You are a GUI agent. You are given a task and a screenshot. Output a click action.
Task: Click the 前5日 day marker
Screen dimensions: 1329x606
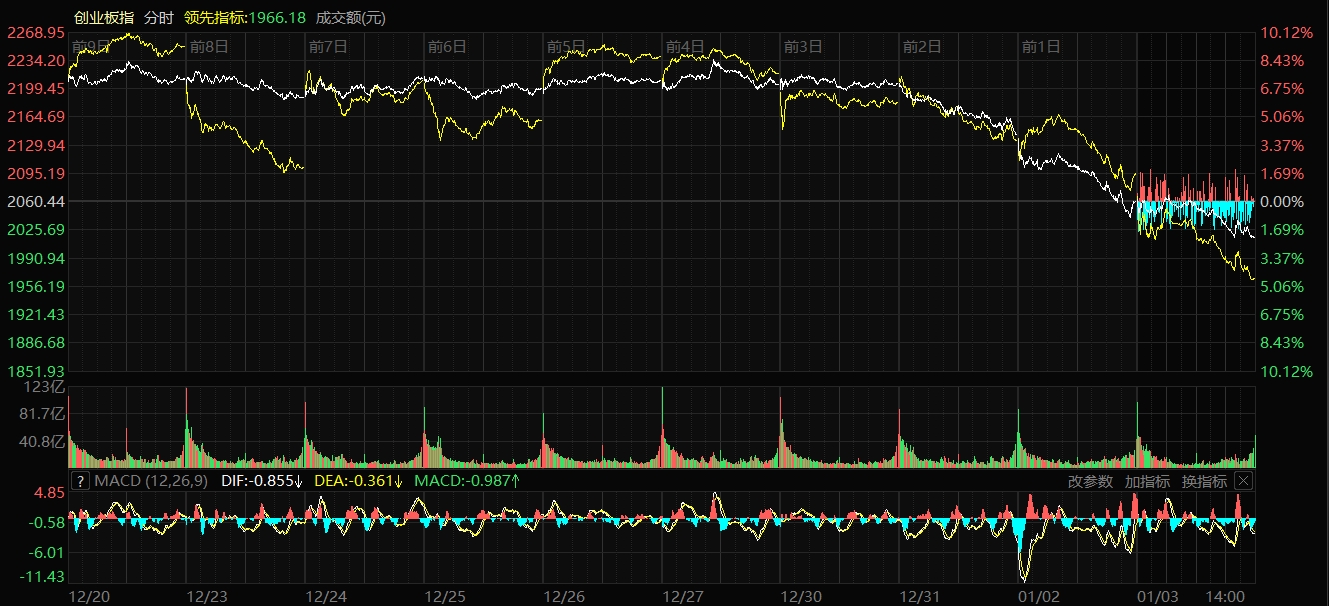(565, 46)
